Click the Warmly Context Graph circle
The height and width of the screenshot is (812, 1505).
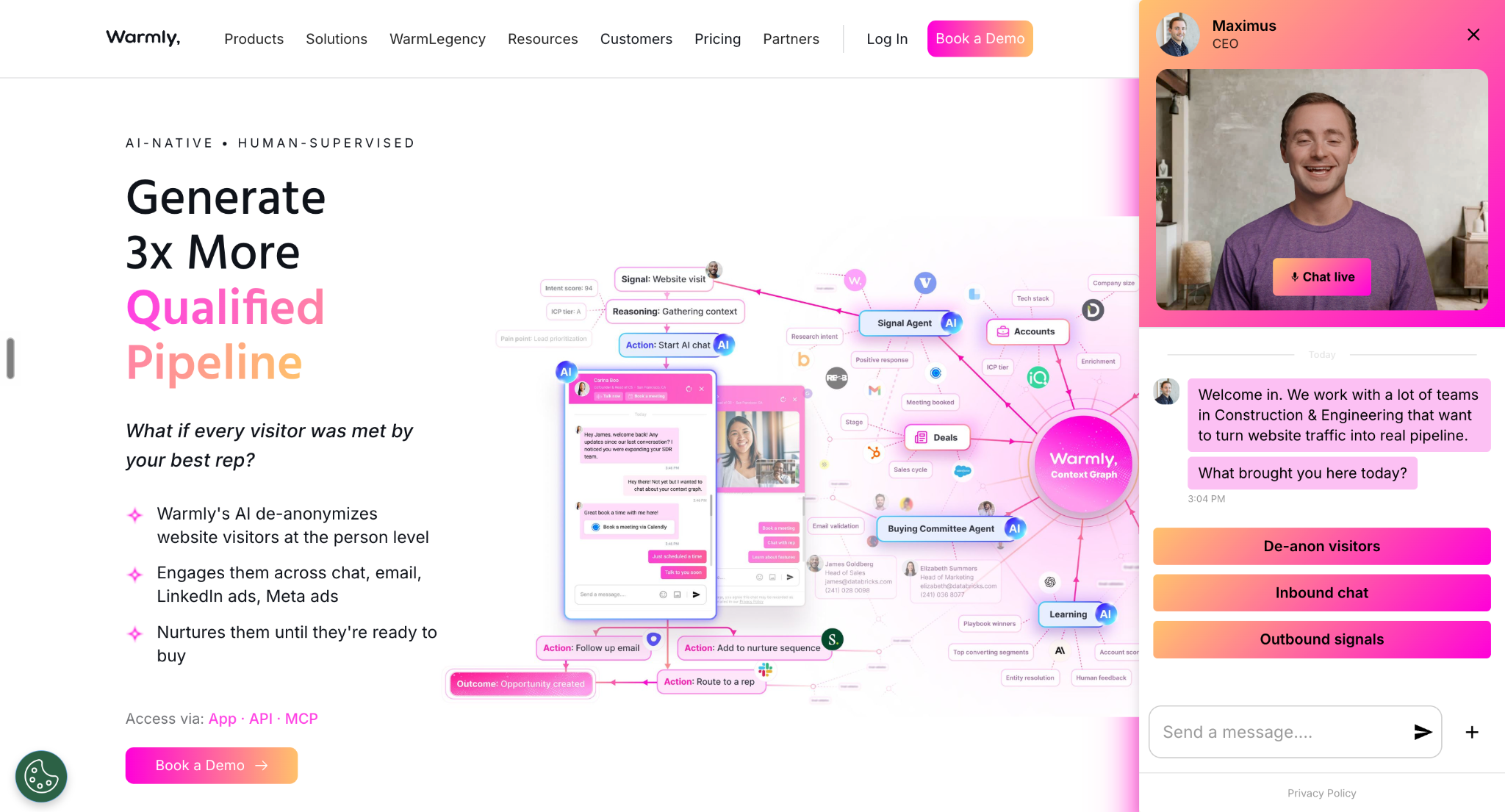(1083, 464)
